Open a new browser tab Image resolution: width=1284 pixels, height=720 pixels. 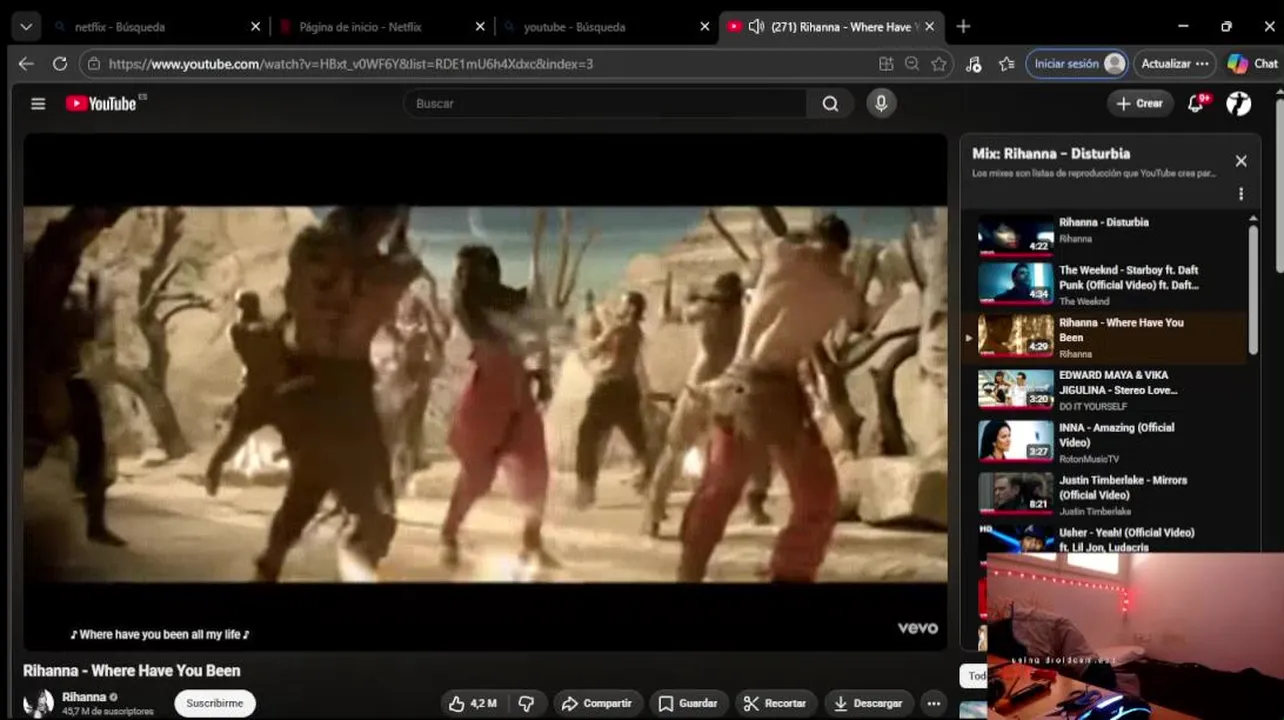pyautogui.click(x=963, y=27)
